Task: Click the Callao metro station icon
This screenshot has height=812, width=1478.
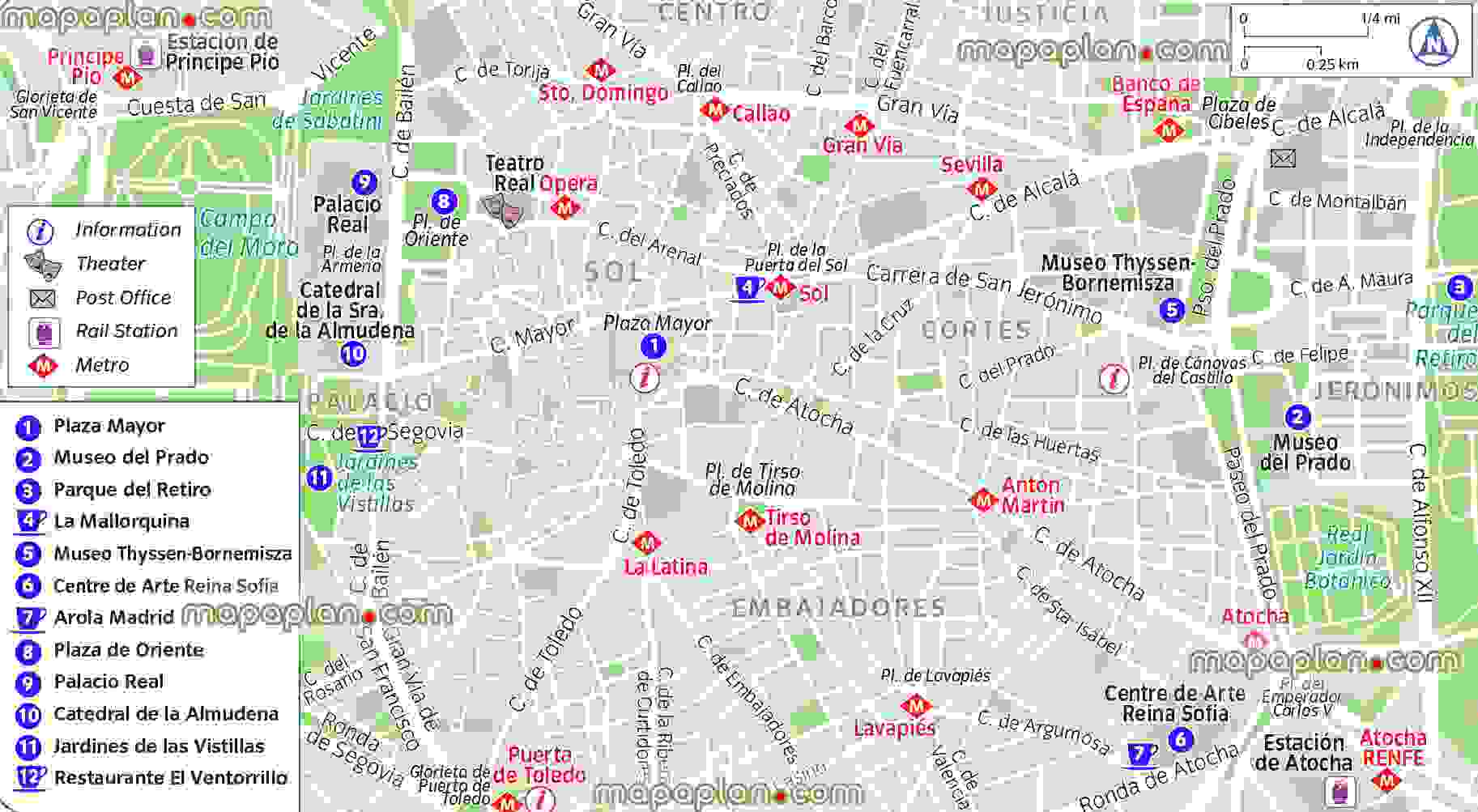Action: click(715, 109)
